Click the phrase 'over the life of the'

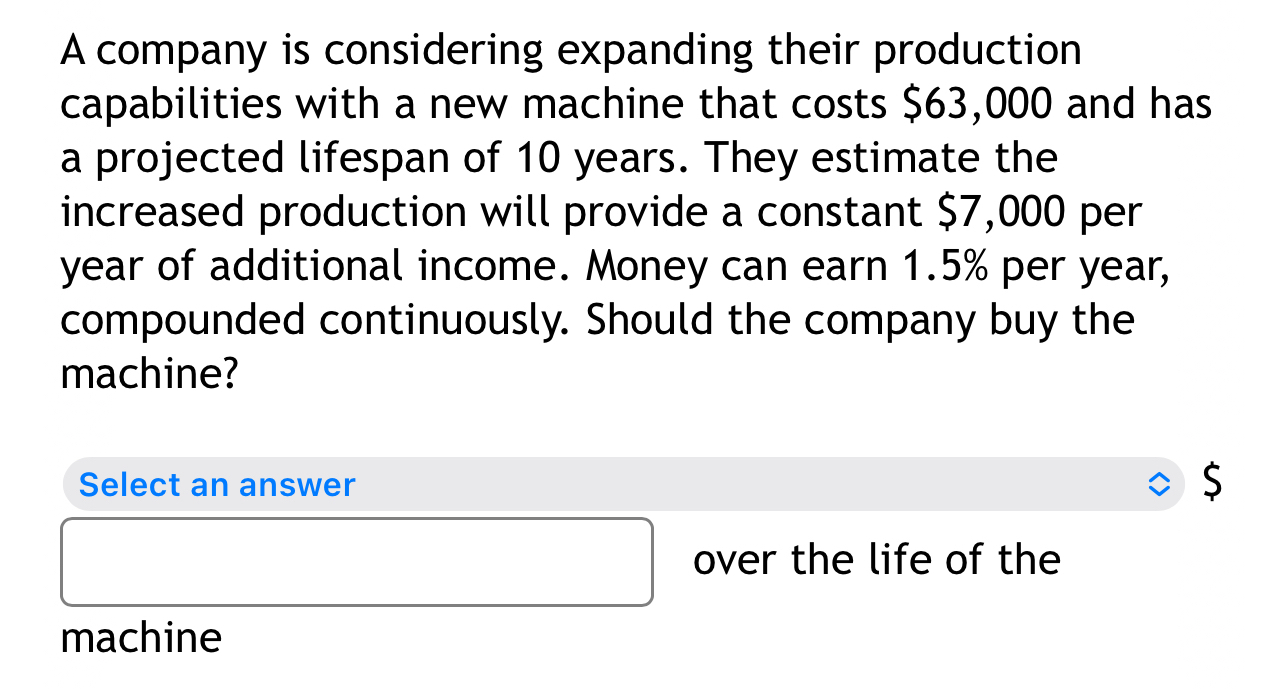tap(877, 560)
